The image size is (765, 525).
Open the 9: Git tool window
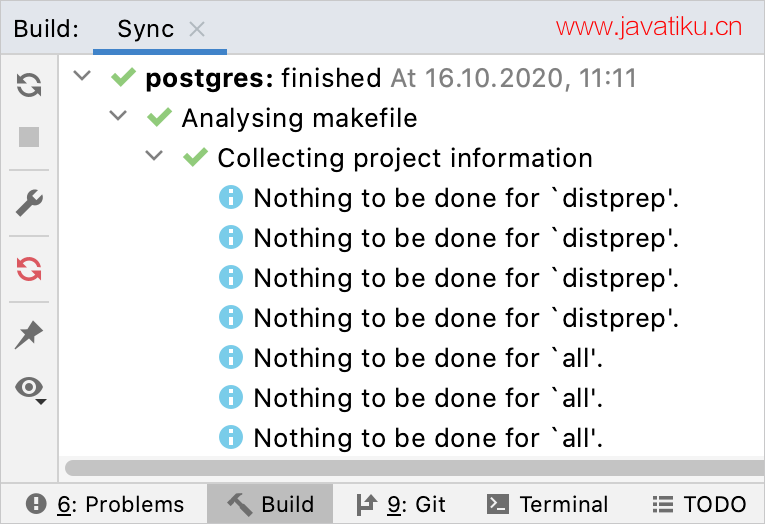(401, 504)
